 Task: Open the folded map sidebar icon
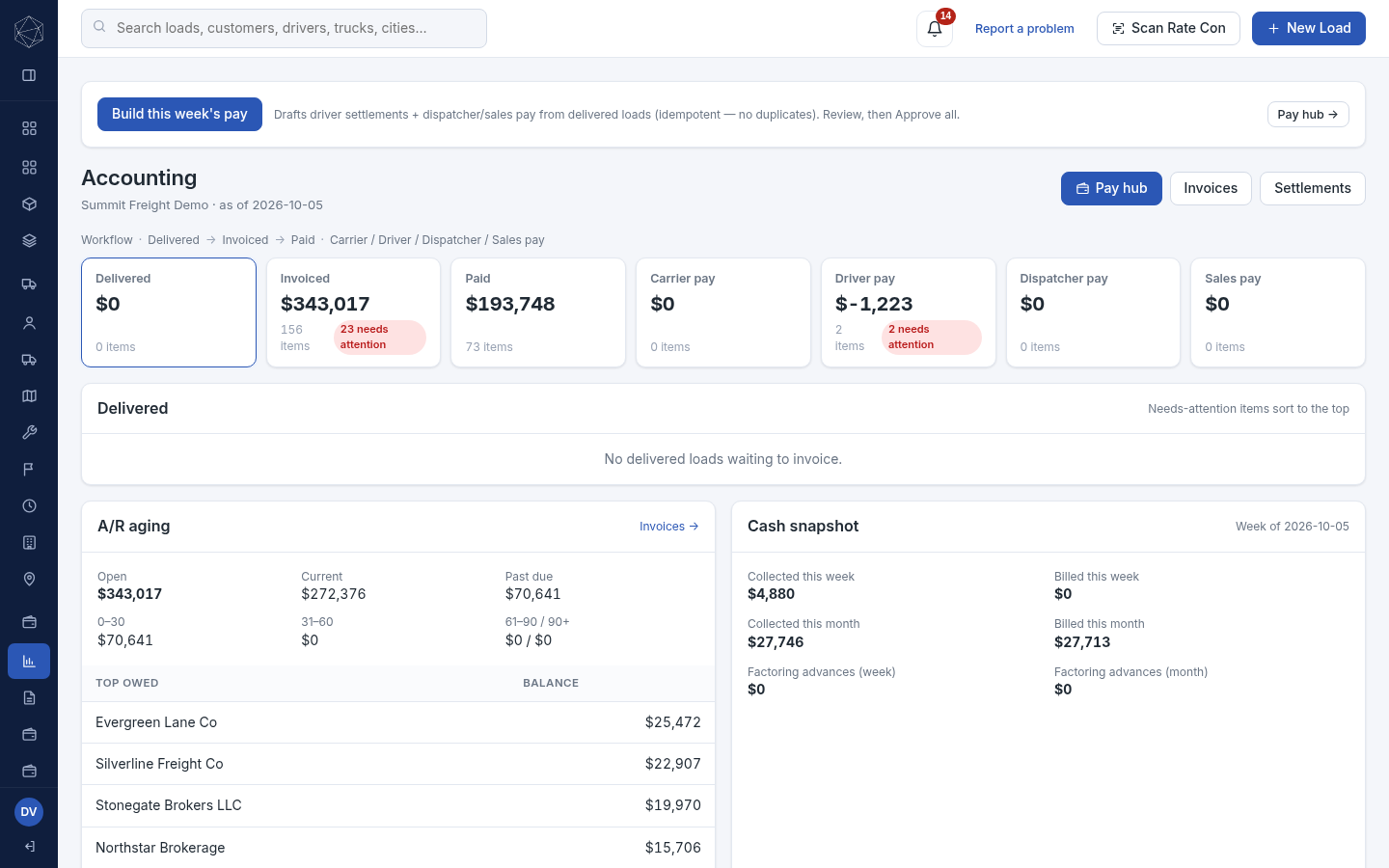(29, 395)
